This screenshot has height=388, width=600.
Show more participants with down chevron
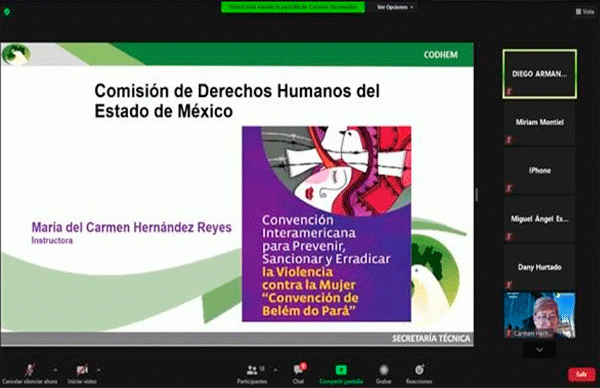[540, 350]
